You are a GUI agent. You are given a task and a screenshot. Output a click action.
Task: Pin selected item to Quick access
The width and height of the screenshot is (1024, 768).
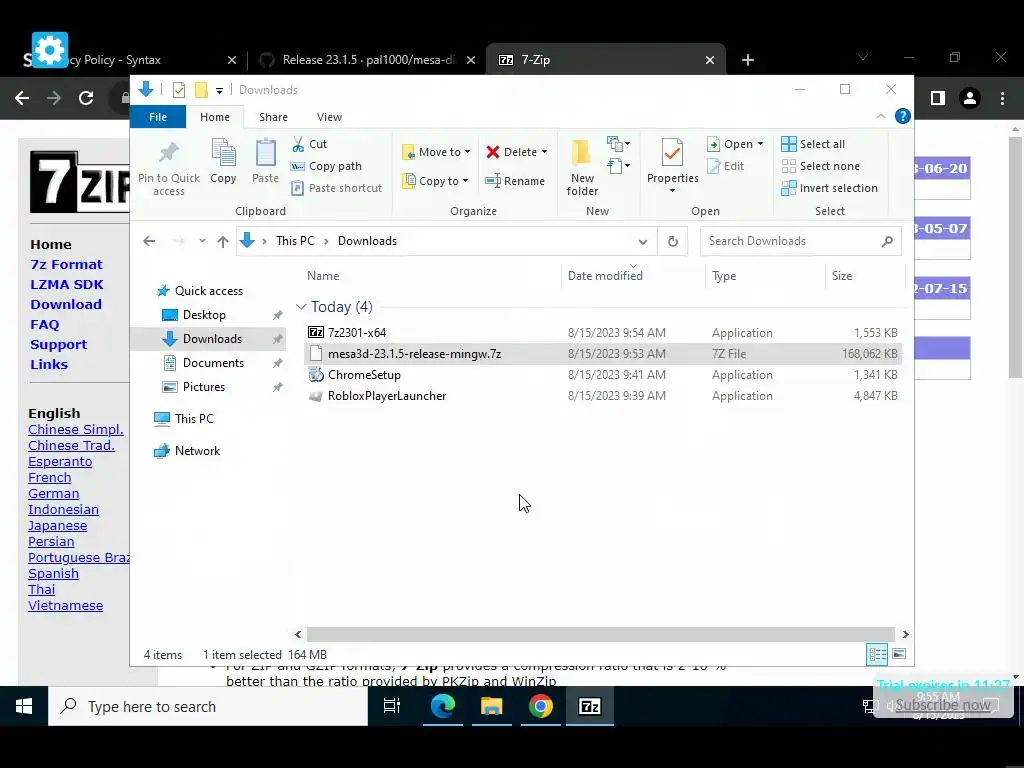tap(168, 168)
